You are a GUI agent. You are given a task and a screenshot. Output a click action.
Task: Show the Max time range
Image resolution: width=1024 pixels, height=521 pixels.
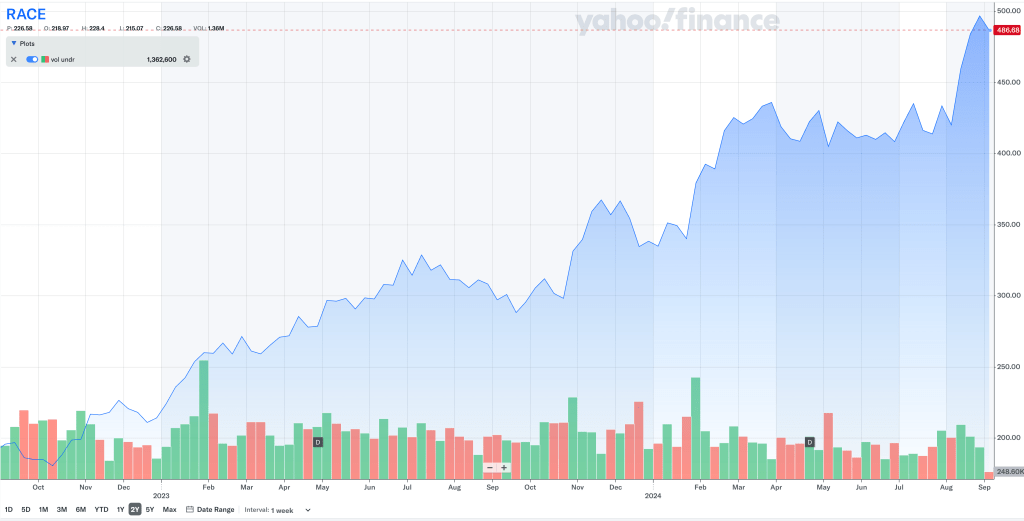coord(169,509)
